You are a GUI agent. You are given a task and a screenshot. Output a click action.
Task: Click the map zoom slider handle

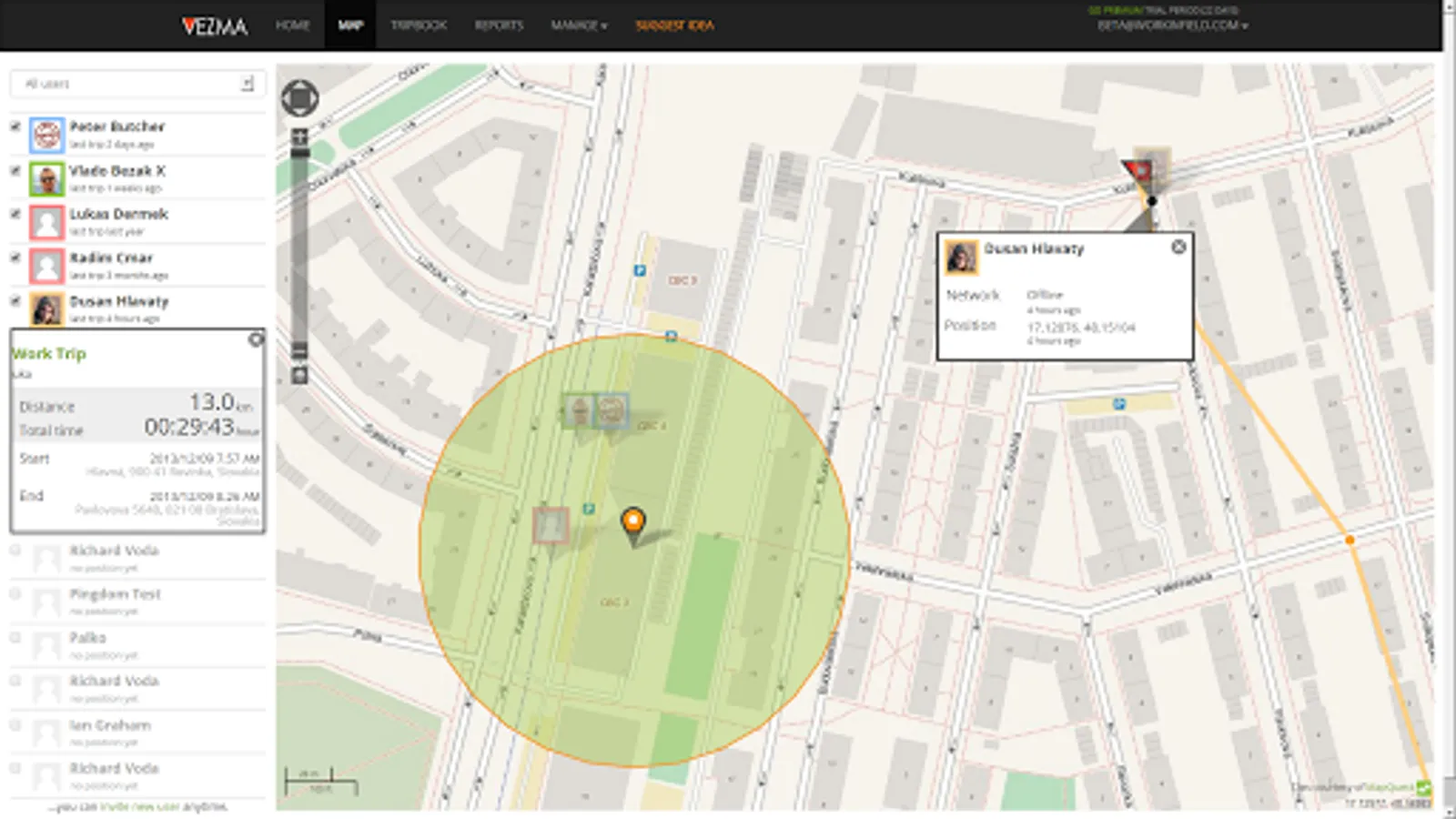point(299,154)
